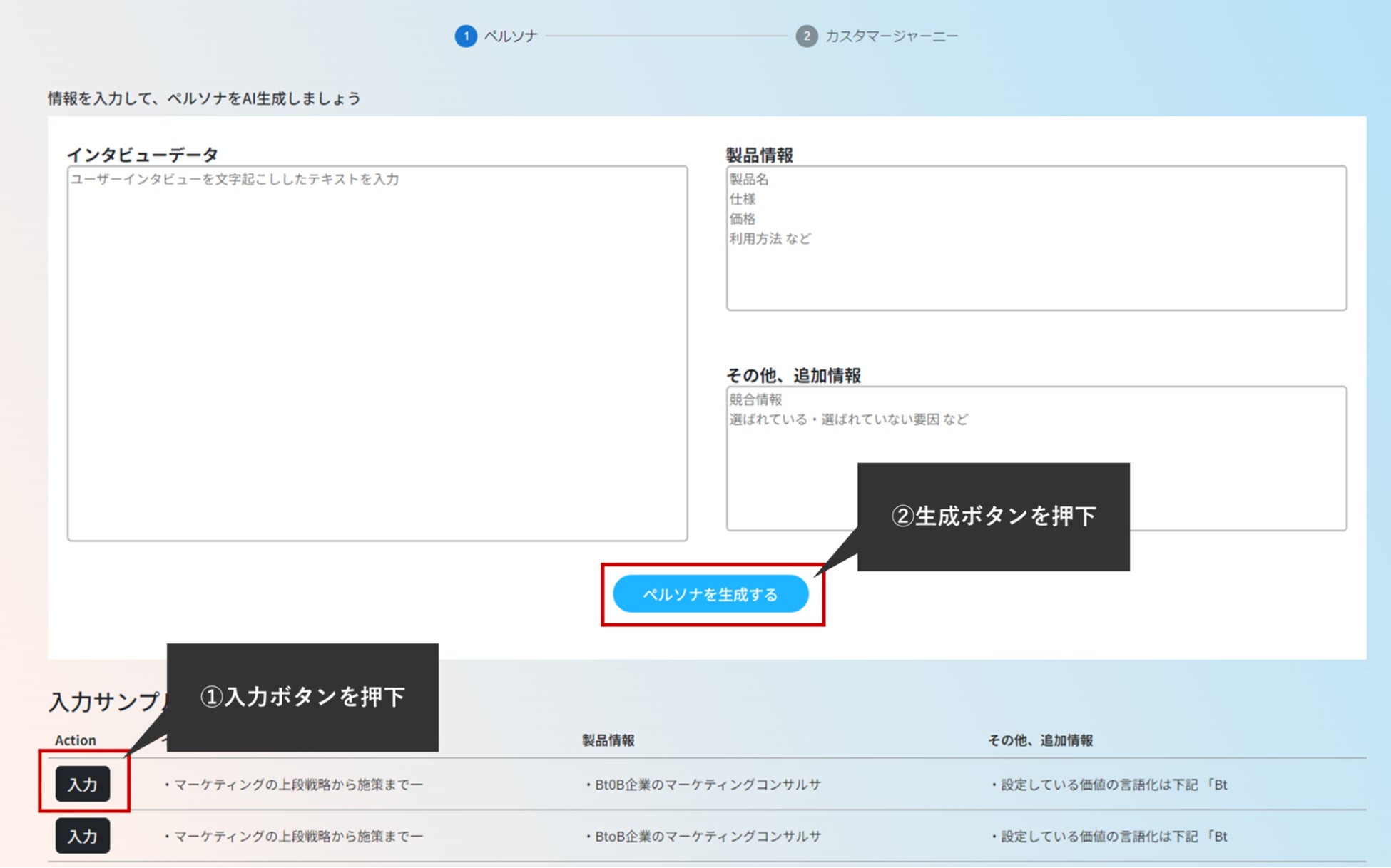Click first row's interview sample text

pyautogui.click(x=294, y=785)
